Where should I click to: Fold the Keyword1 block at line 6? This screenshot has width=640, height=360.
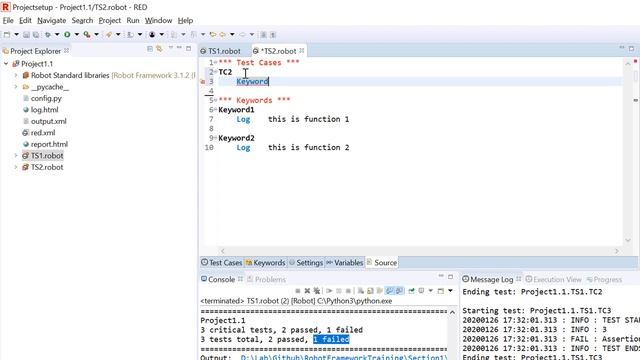click(x=216, y=110)
